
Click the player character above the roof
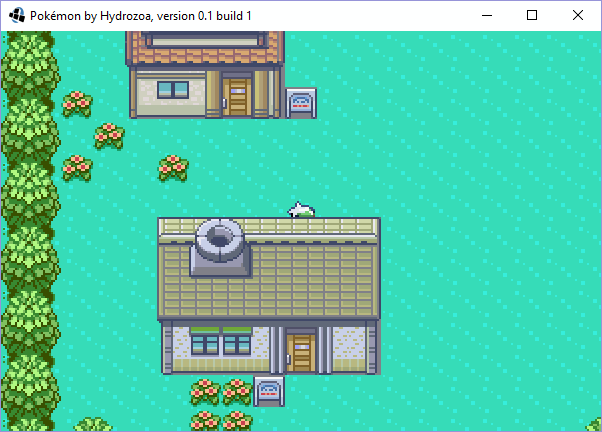(x=301, y=210)
